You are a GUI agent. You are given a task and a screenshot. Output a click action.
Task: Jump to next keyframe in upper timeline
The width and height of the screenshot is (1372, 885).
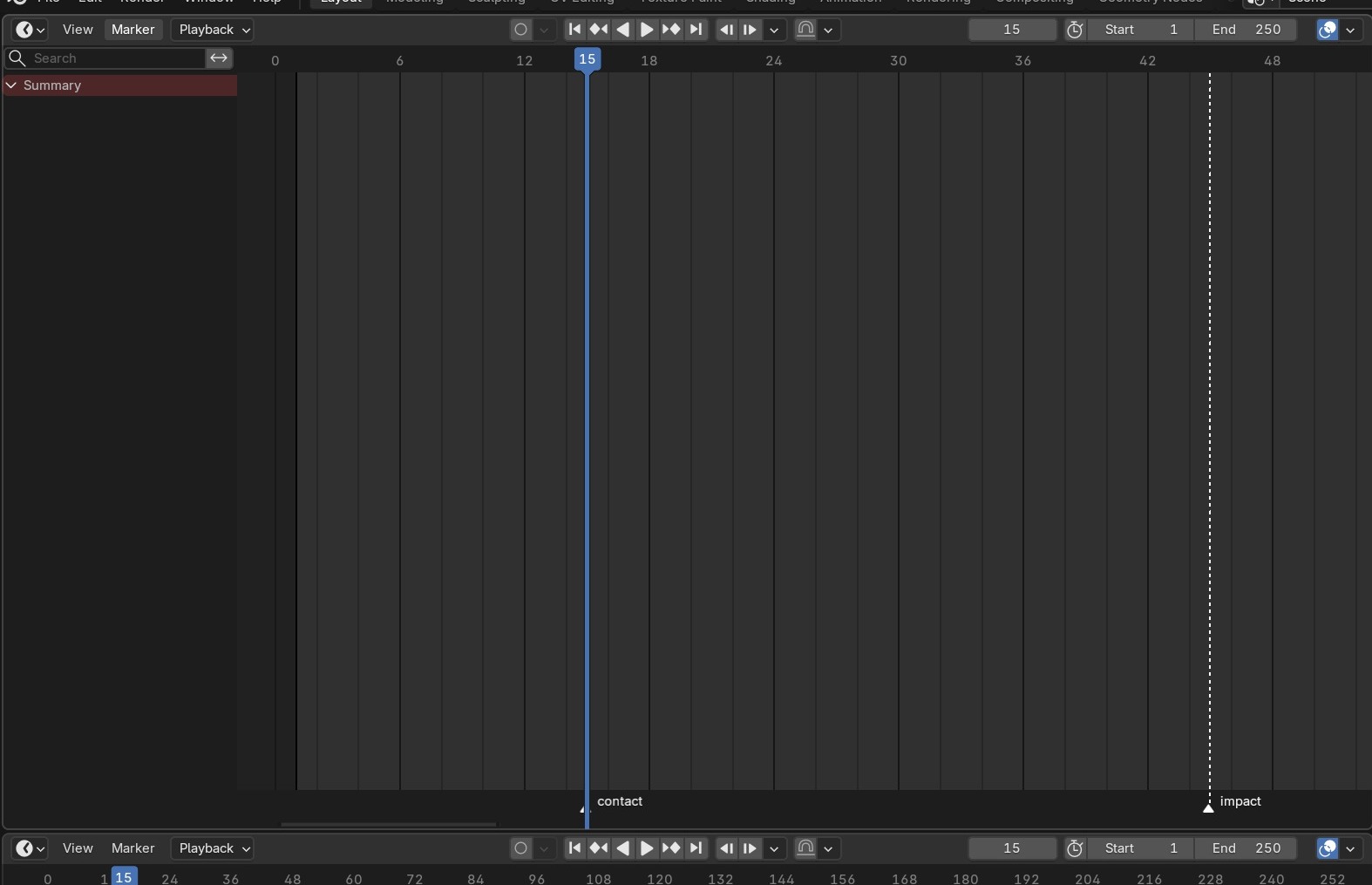tap(671, 30)
